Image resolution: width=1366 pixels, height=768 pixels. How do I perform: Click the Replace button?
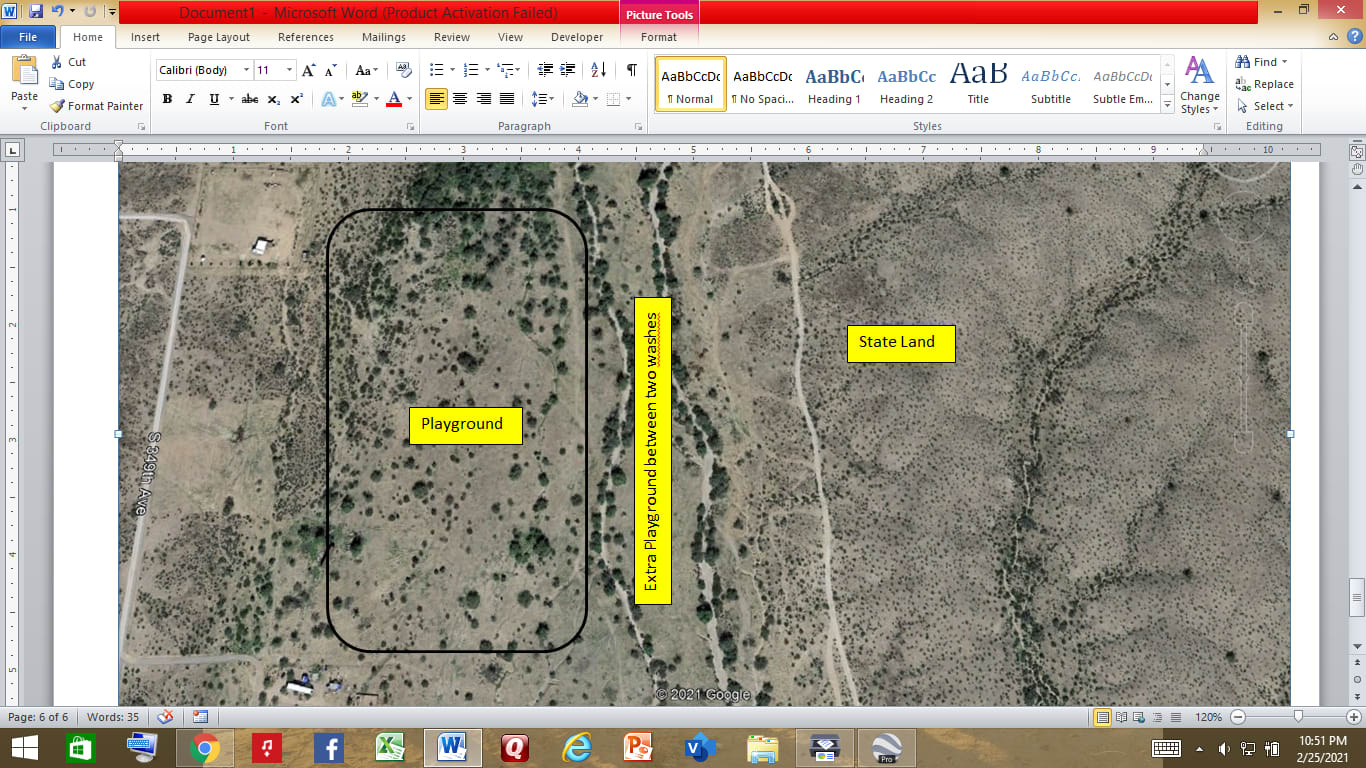1264,84
